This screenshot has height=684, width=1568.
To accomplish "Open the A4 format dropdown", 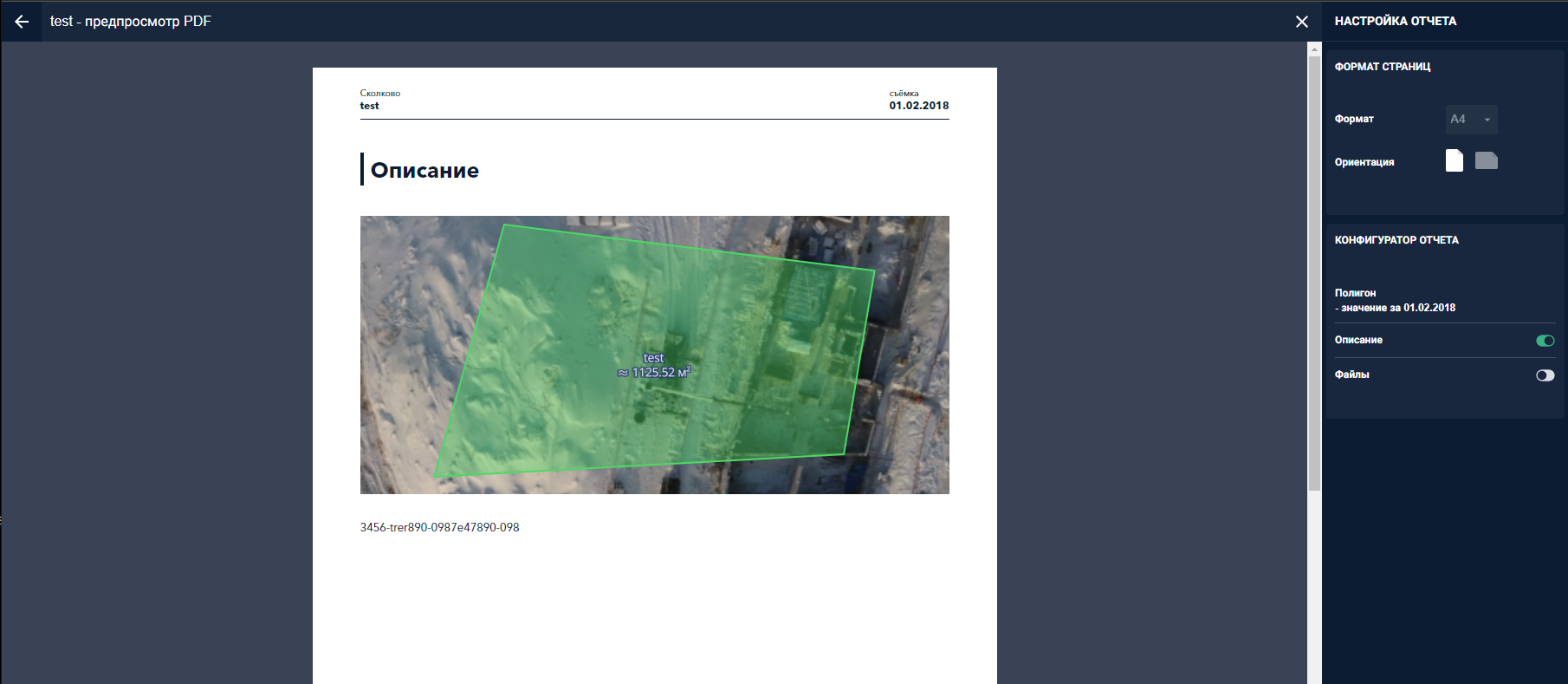I will [x=1470, y=120].
